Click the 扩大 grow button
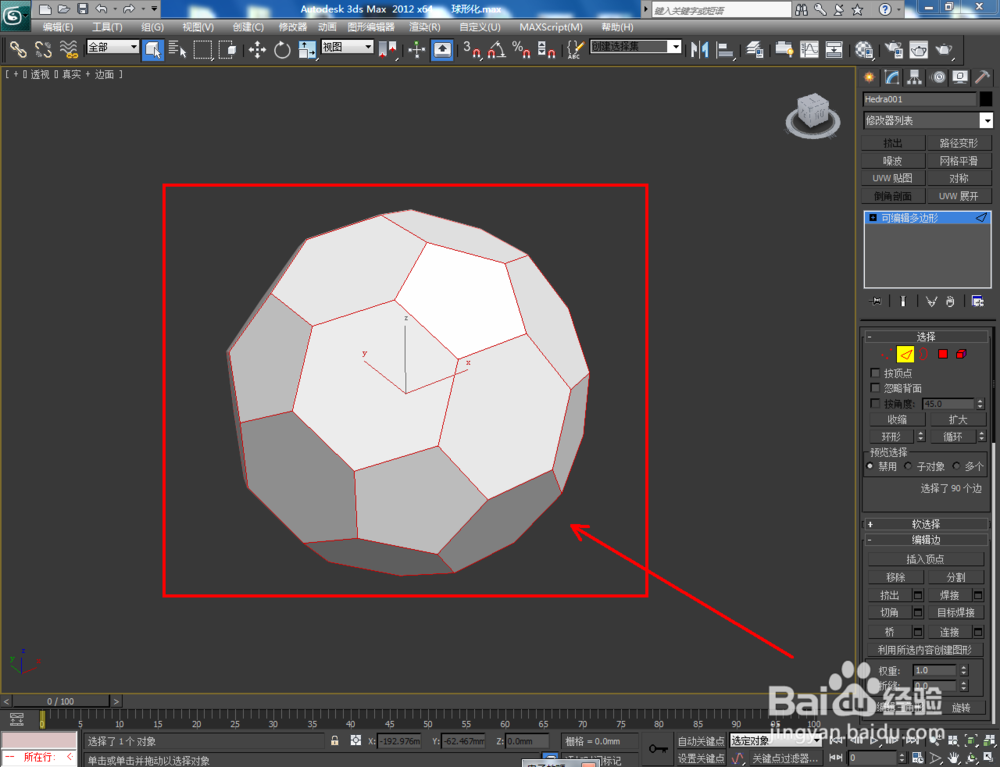 tap(958, 420)
